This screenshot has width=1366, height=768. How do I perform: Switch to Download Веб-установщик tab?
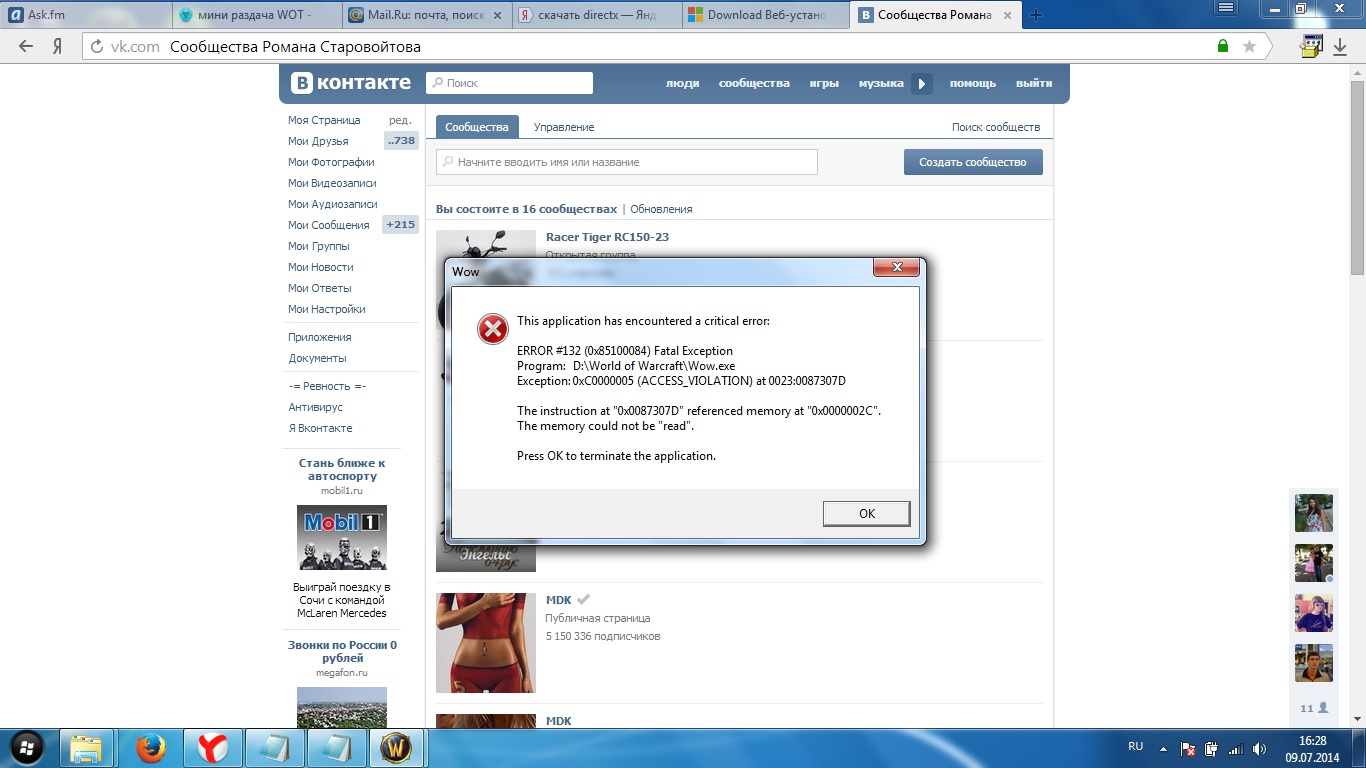coord(766,15)
